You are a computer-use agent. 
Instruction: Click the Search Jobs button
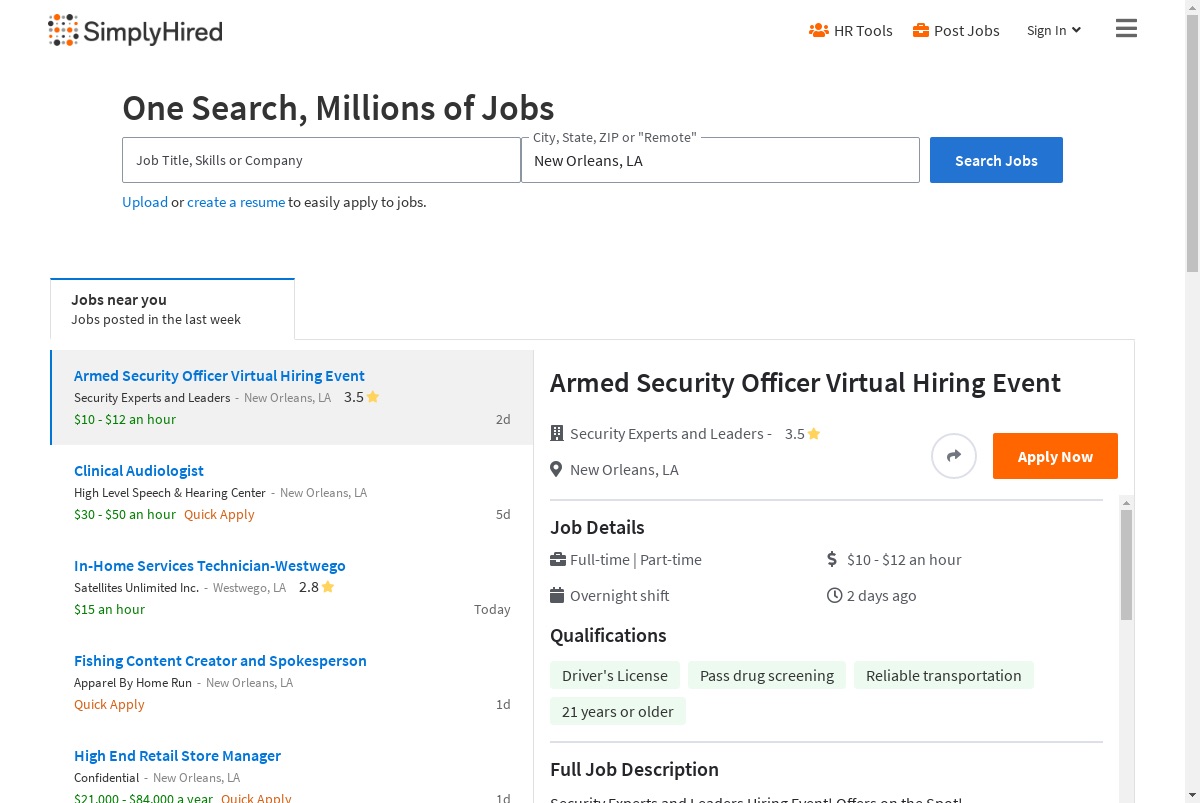click(x=996, y=160)
